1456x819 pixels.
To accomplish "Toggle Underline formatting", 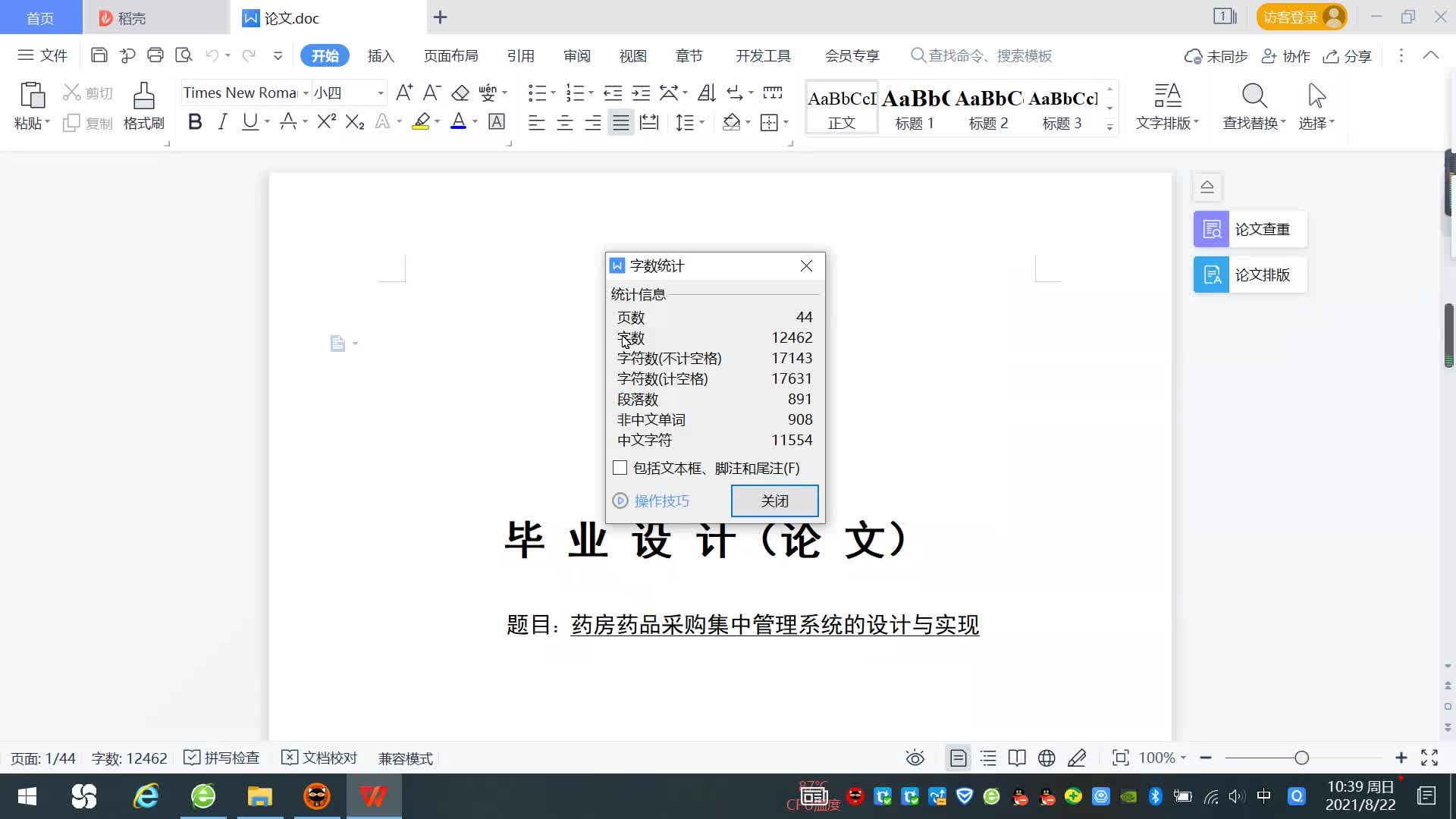I will [249, 121].
